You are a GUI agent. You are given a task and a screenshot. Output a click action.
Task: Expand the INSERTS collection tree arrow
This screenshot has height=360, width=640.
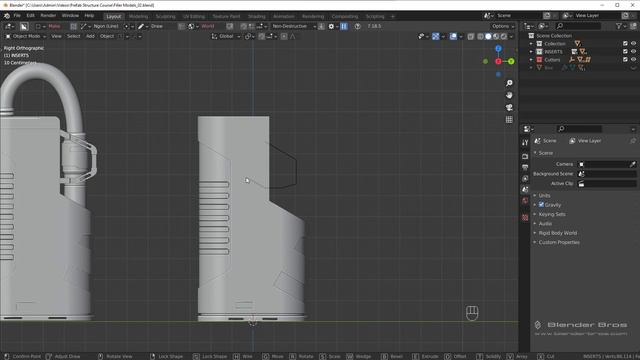click(x=531, y=52)
